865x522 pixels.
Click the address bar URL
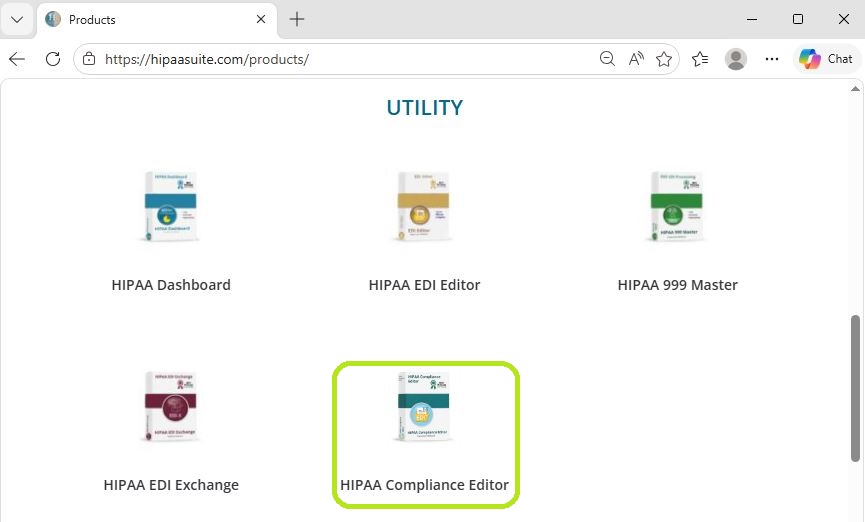point(207,59)
